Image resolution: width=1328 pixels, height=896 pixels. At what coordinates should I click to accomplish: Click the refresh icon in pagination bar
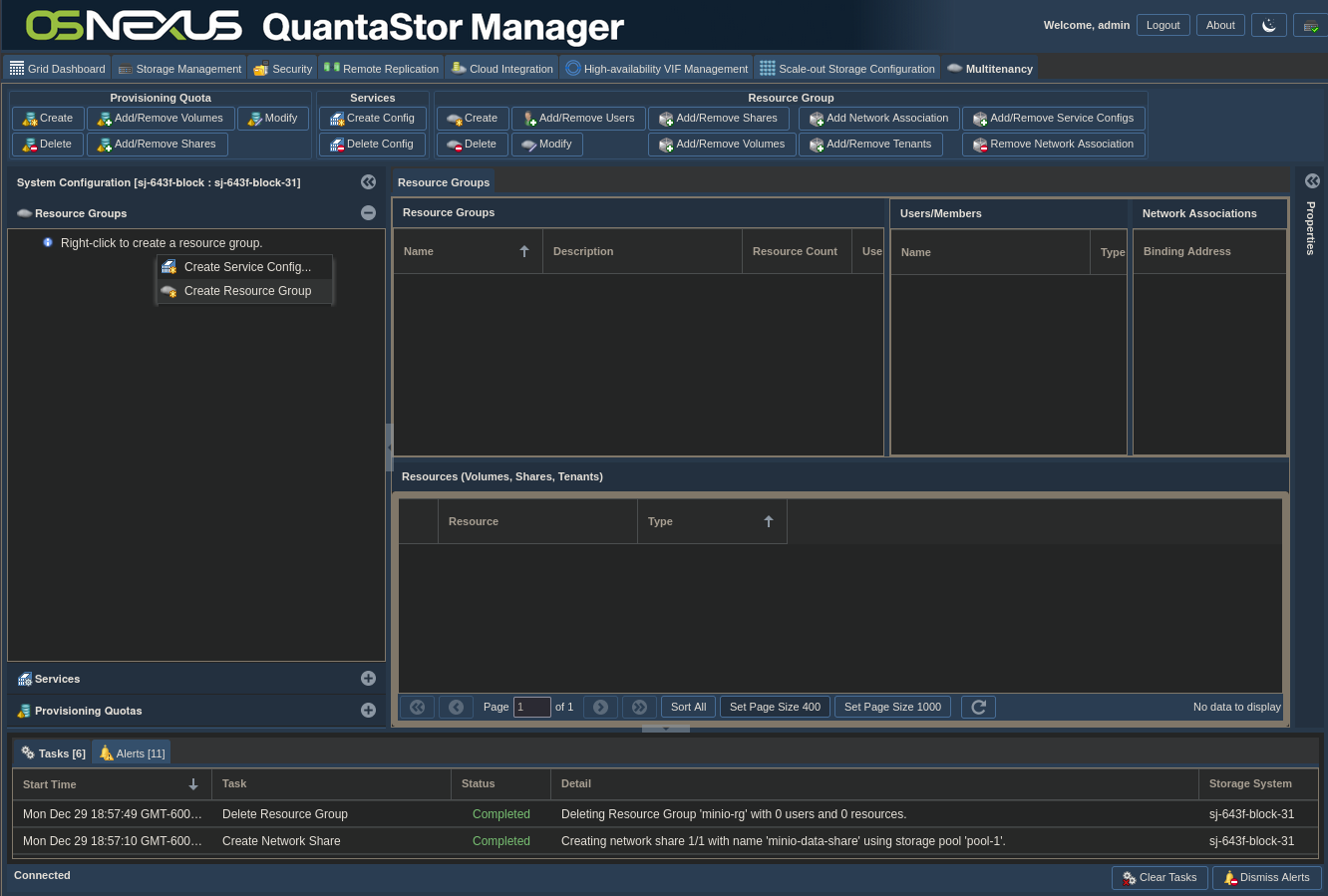[978, 707]
